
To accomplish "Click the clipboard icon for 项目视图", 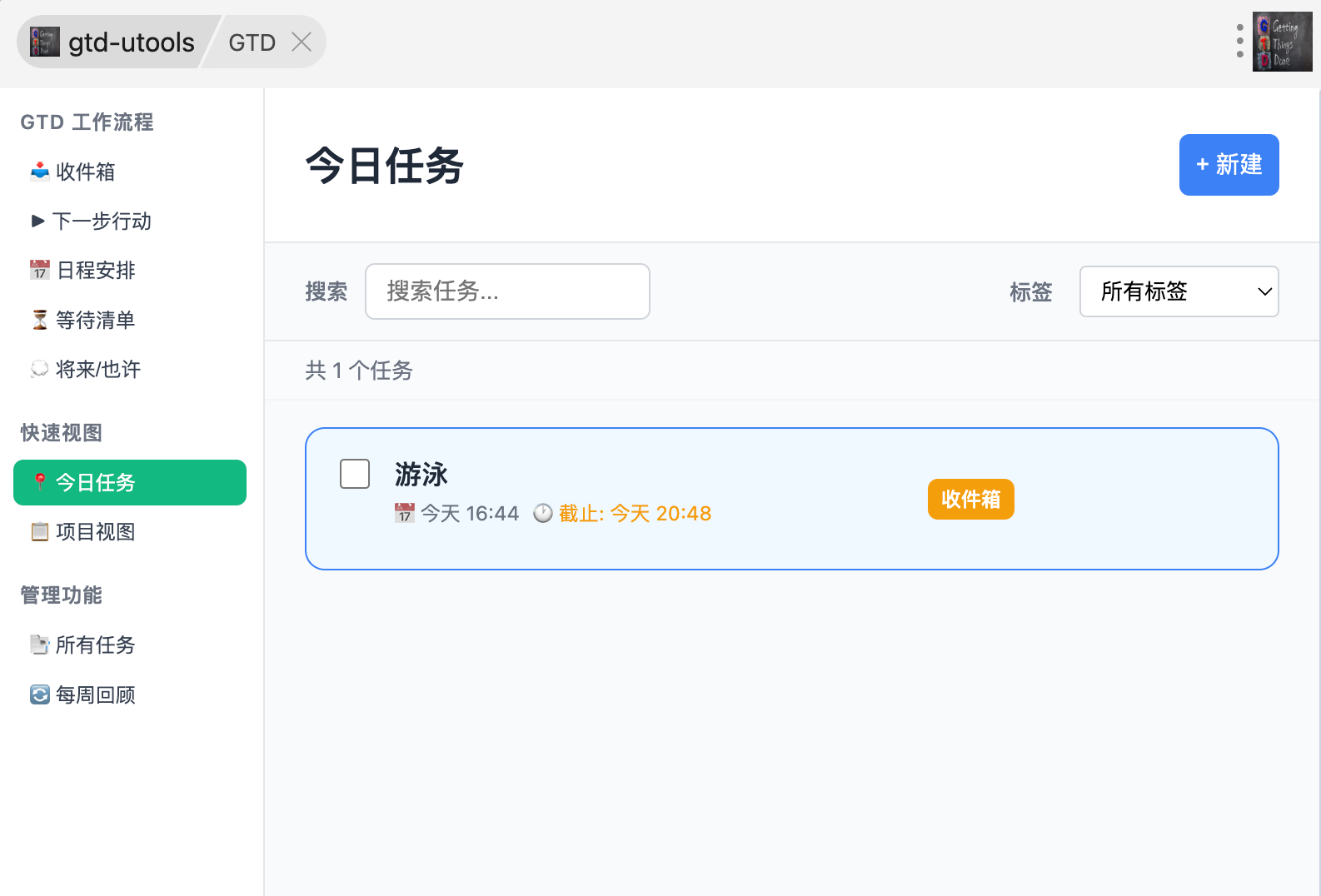I will click(x=39, y=531).
